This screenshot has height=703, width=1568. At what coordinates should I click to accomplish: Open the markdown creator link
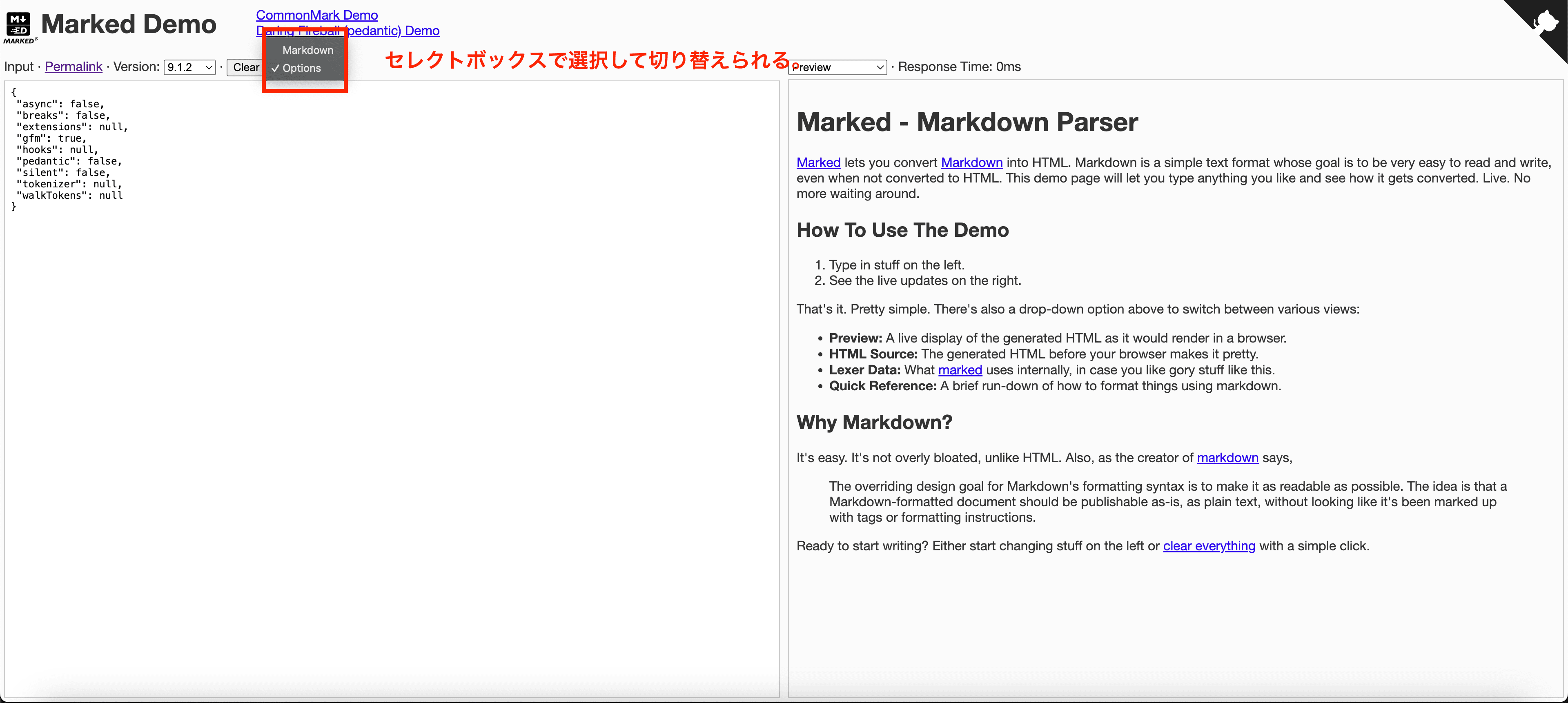coord(1227,458)
